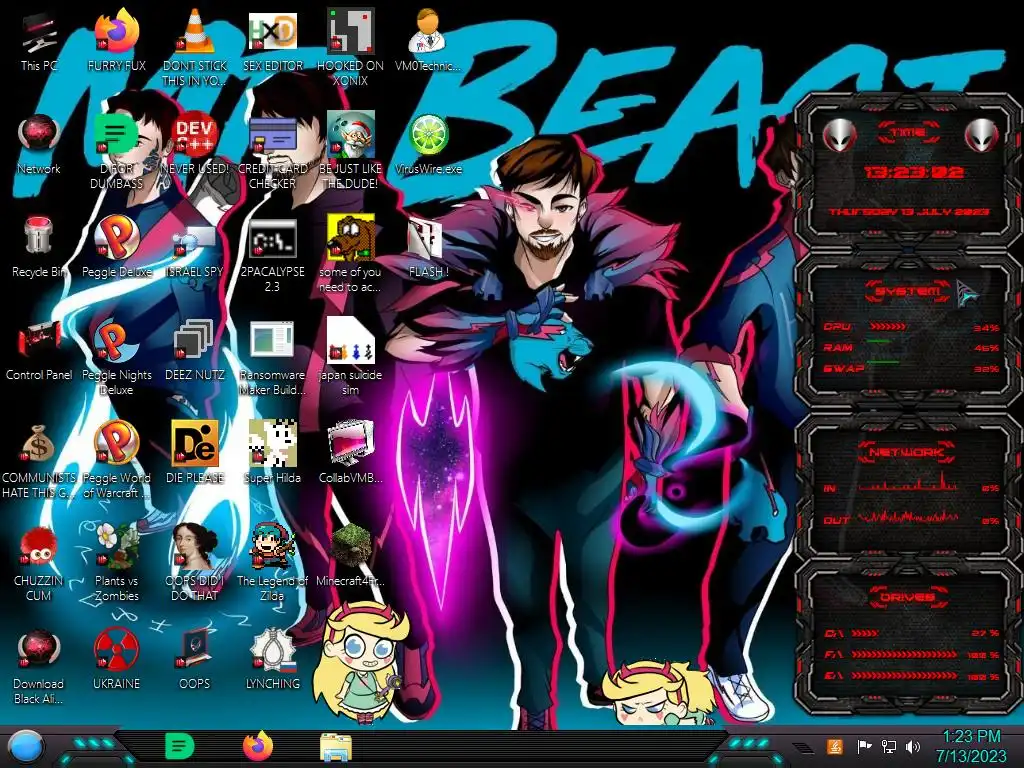Select Peggle World of Warcraft shortcut

(x=116, y=461)
